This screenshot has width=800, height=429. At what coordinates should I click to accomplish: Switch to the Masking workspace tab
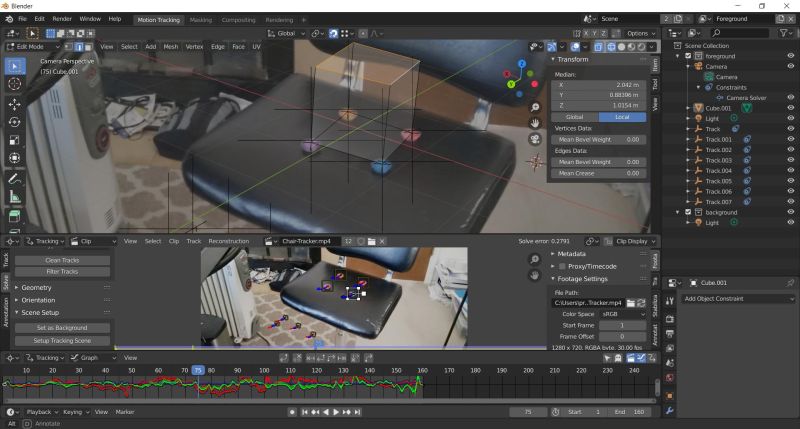pos(201,20)
